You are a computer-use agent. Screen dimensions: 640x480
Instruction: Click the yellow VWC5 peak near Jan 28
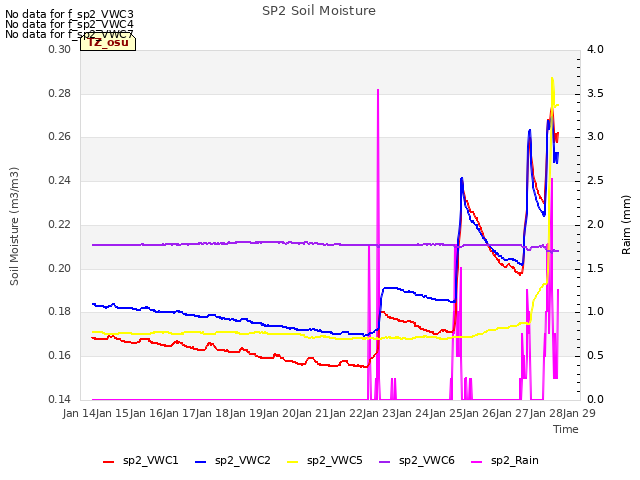point(552,79)
